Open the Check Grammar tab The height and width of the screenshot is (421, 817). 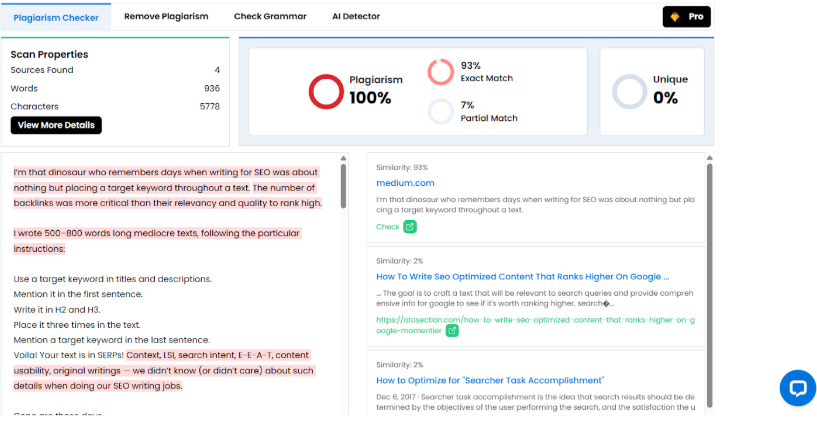pos(270,16)
